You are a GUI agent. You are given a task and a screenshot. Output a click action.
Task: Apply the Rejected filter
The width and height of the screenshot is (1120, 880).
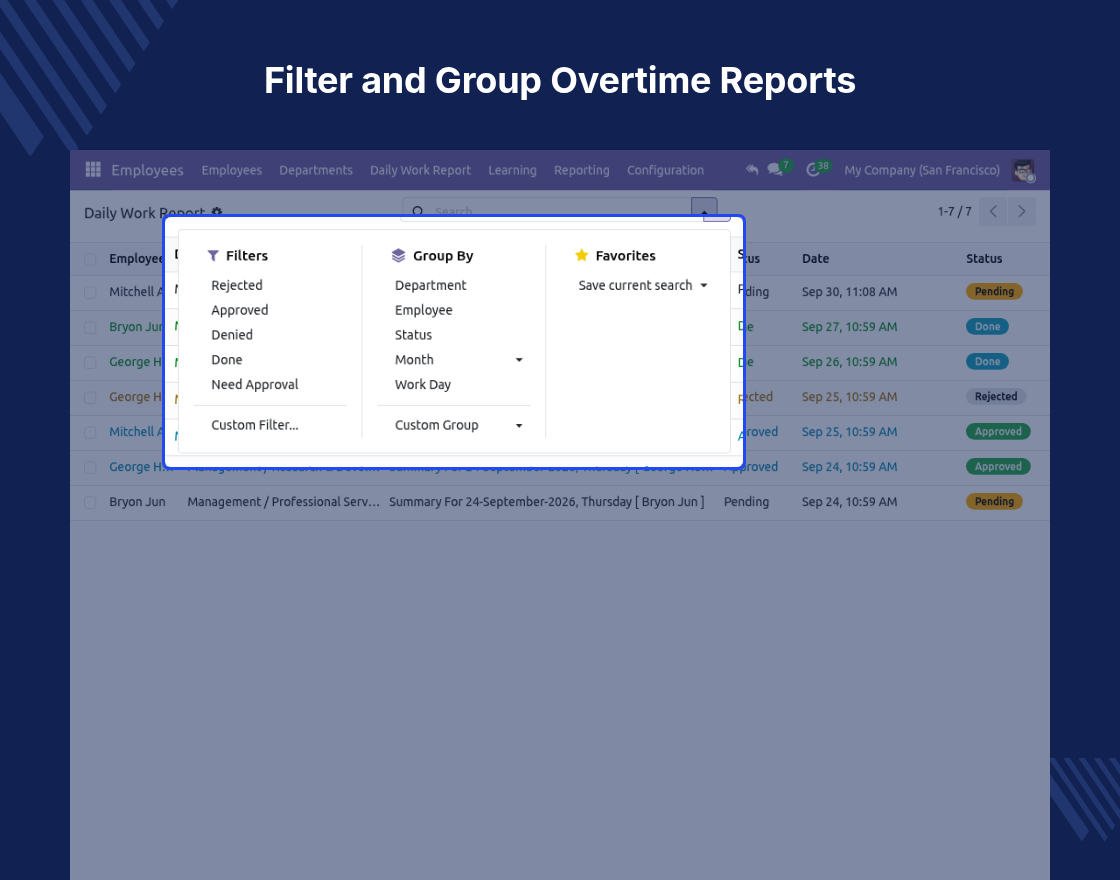click(236, 285)
